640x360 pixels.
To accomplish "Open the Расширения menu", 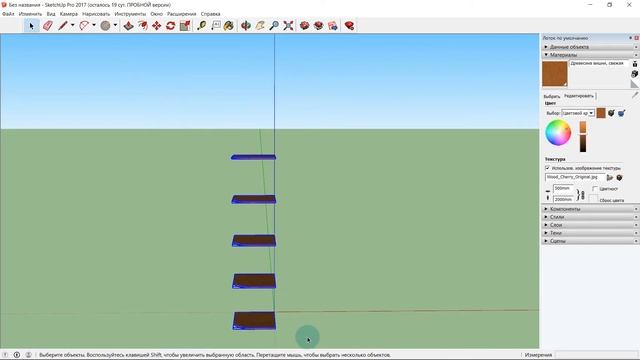I will point(182,14).
